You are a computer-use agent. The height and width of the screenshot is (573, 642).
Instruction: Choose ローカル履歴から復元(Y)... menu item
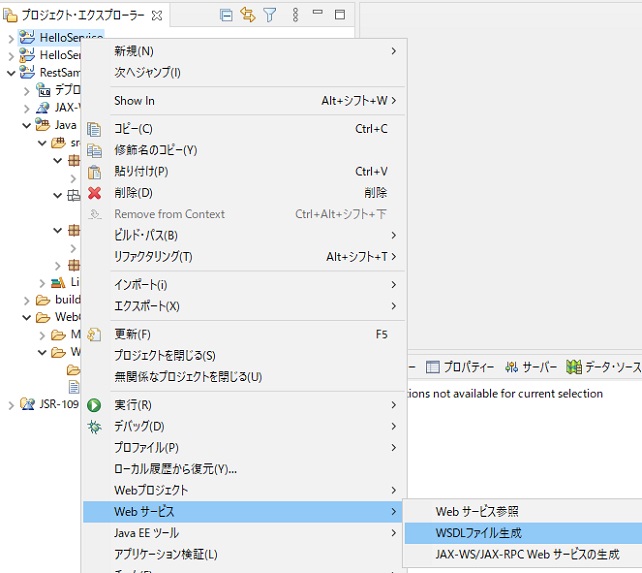tap(246, 469)
